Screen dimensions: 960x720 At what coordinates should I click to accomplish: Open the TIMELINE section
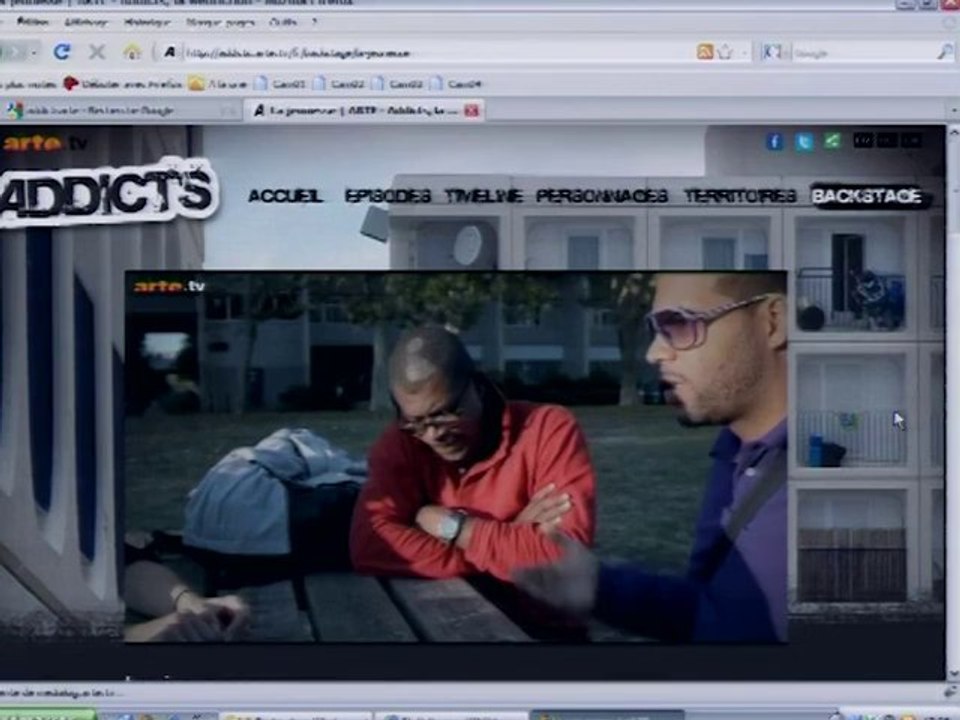point(483,196)
